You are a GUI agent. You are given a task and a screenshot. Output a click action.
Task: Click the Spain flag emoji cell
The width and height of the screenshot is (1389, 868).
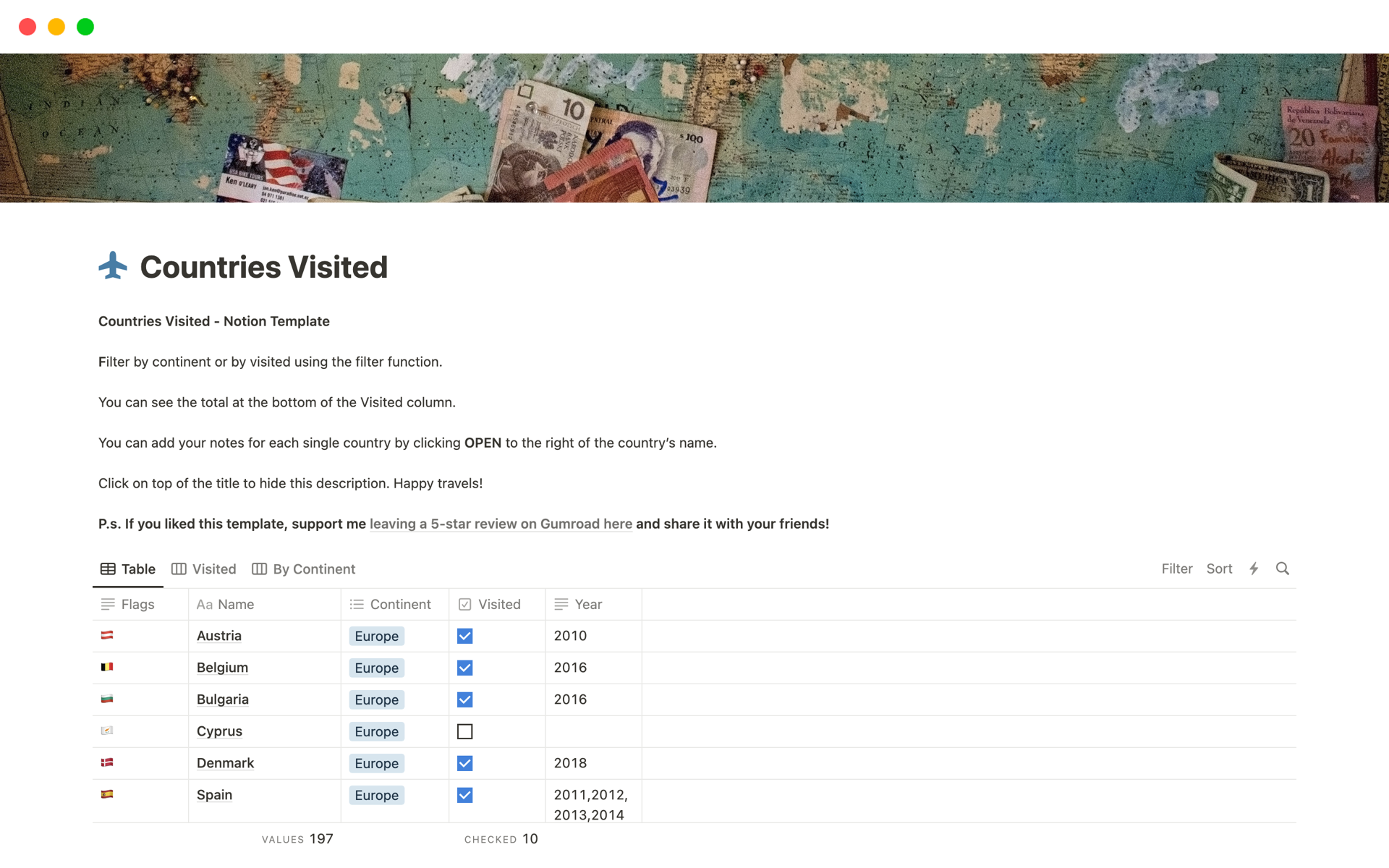(x=107, y=794)
